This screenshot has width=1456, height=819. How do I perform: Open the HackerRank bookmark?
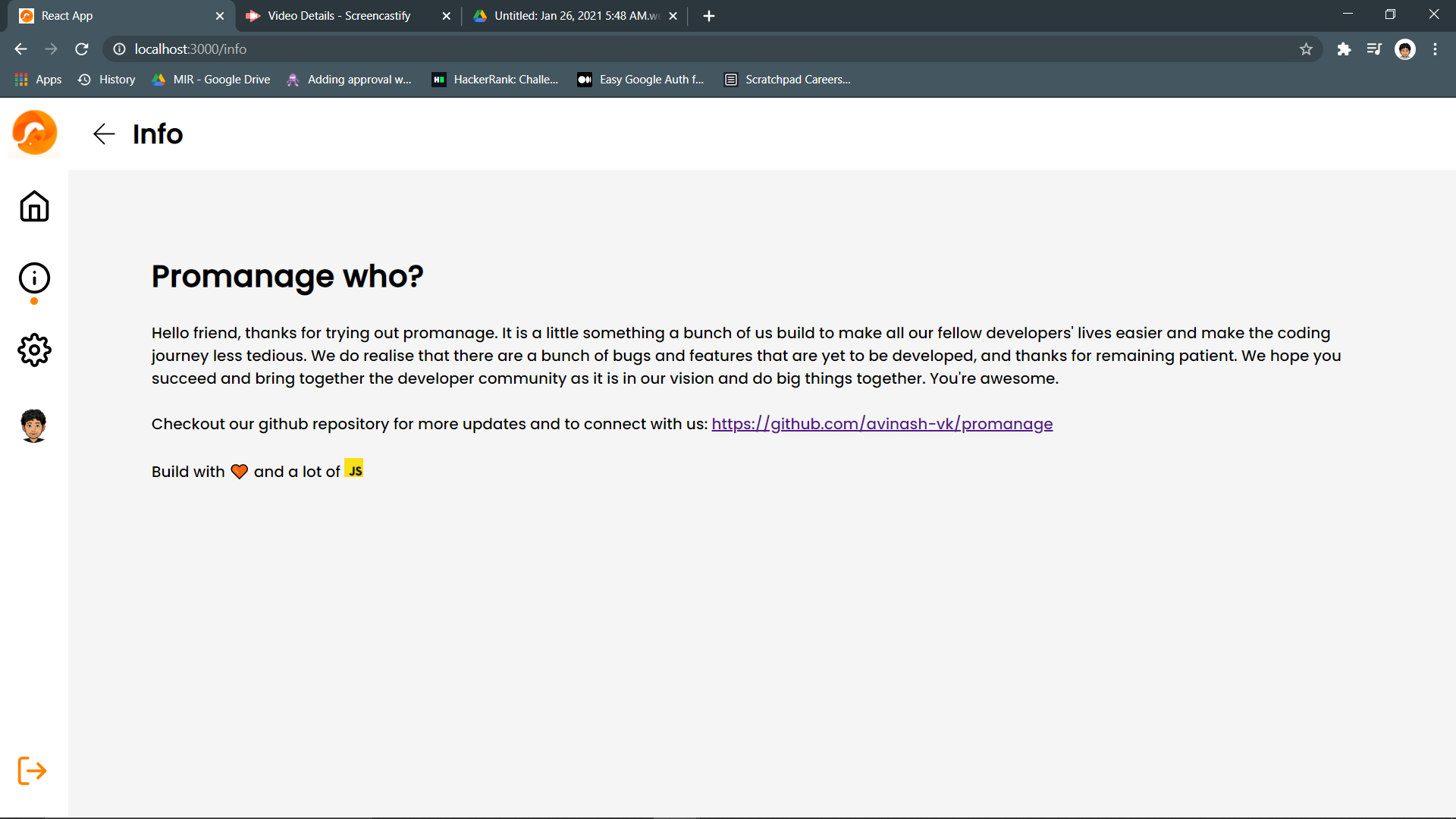point(495,80)
